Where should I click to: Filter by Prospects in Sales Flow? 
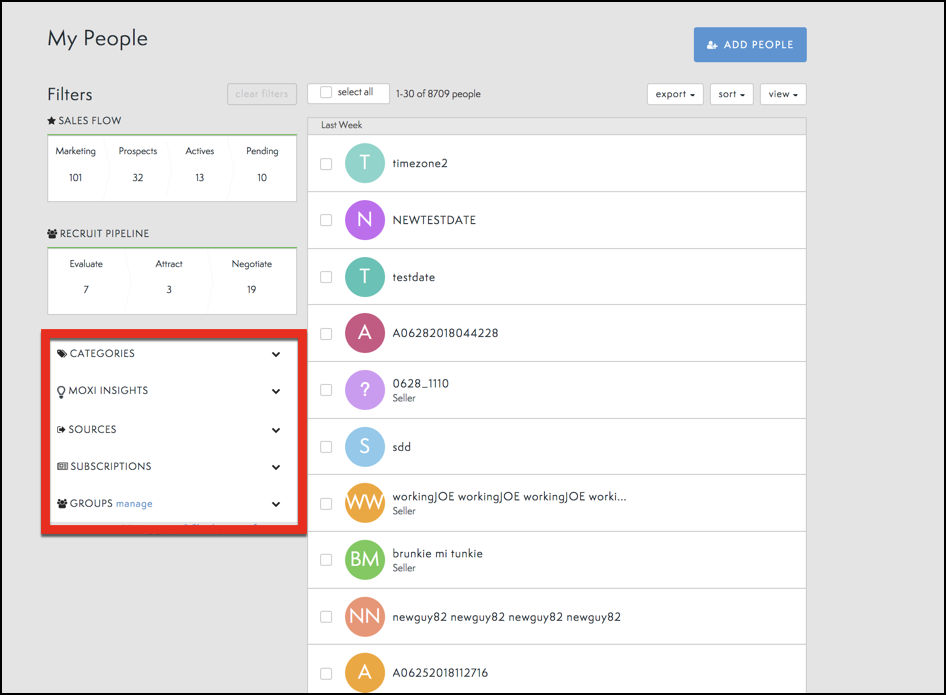138,165
